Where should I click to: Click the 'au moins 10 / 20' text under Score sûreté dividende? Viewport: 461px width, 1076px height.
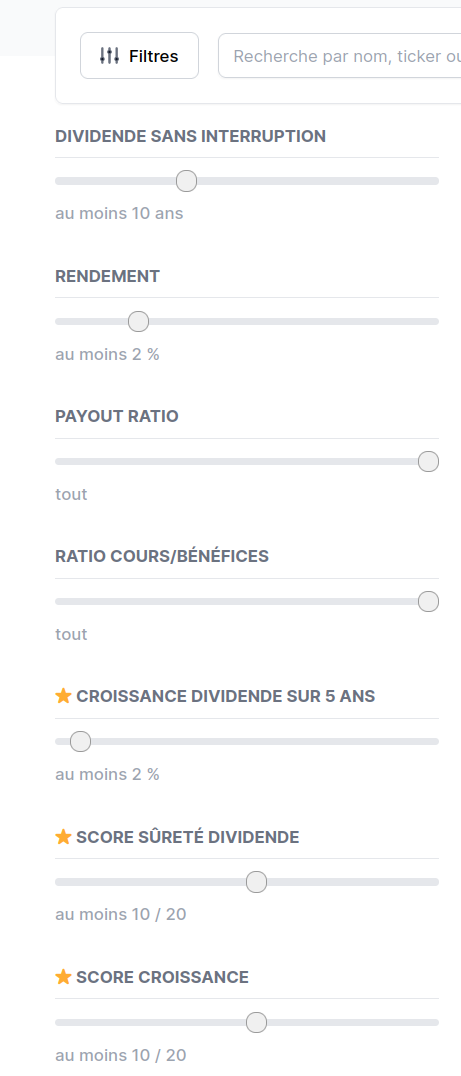121,914
